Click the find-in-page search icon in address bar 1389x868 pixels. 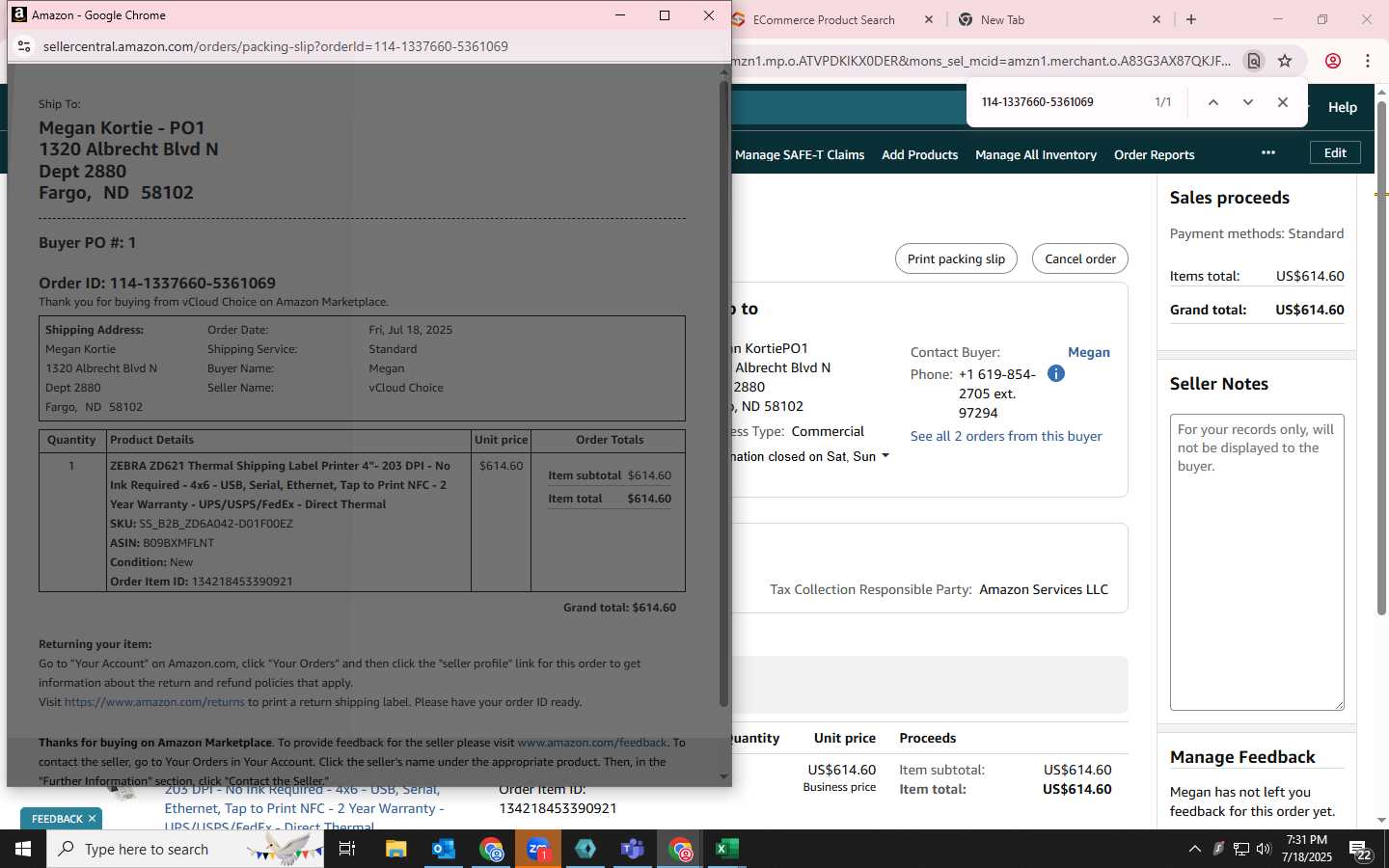pos(1254,61)
